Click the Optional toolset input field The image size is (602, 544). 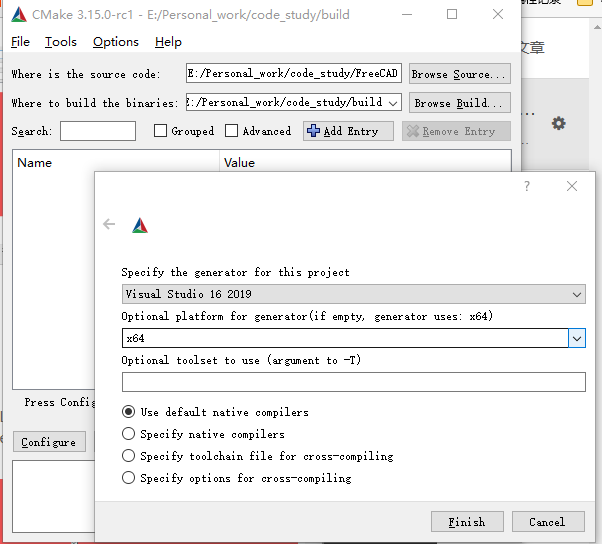354,382
